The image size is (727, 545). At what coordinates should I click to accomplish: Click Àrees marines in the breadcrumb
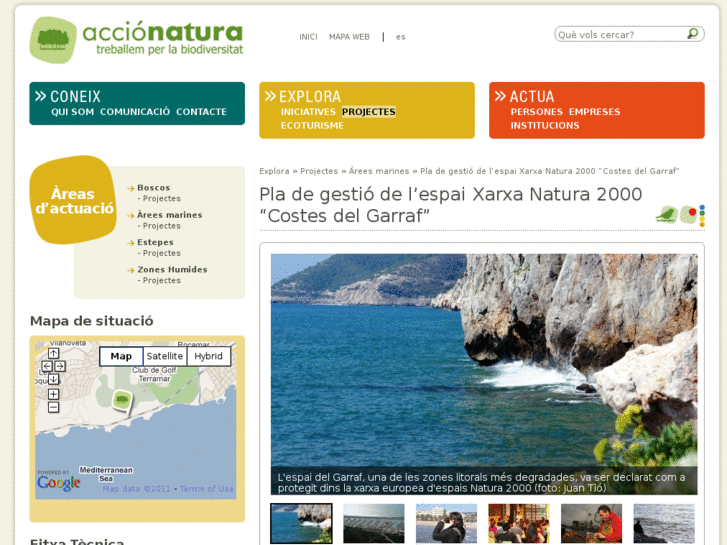(379, 171)
